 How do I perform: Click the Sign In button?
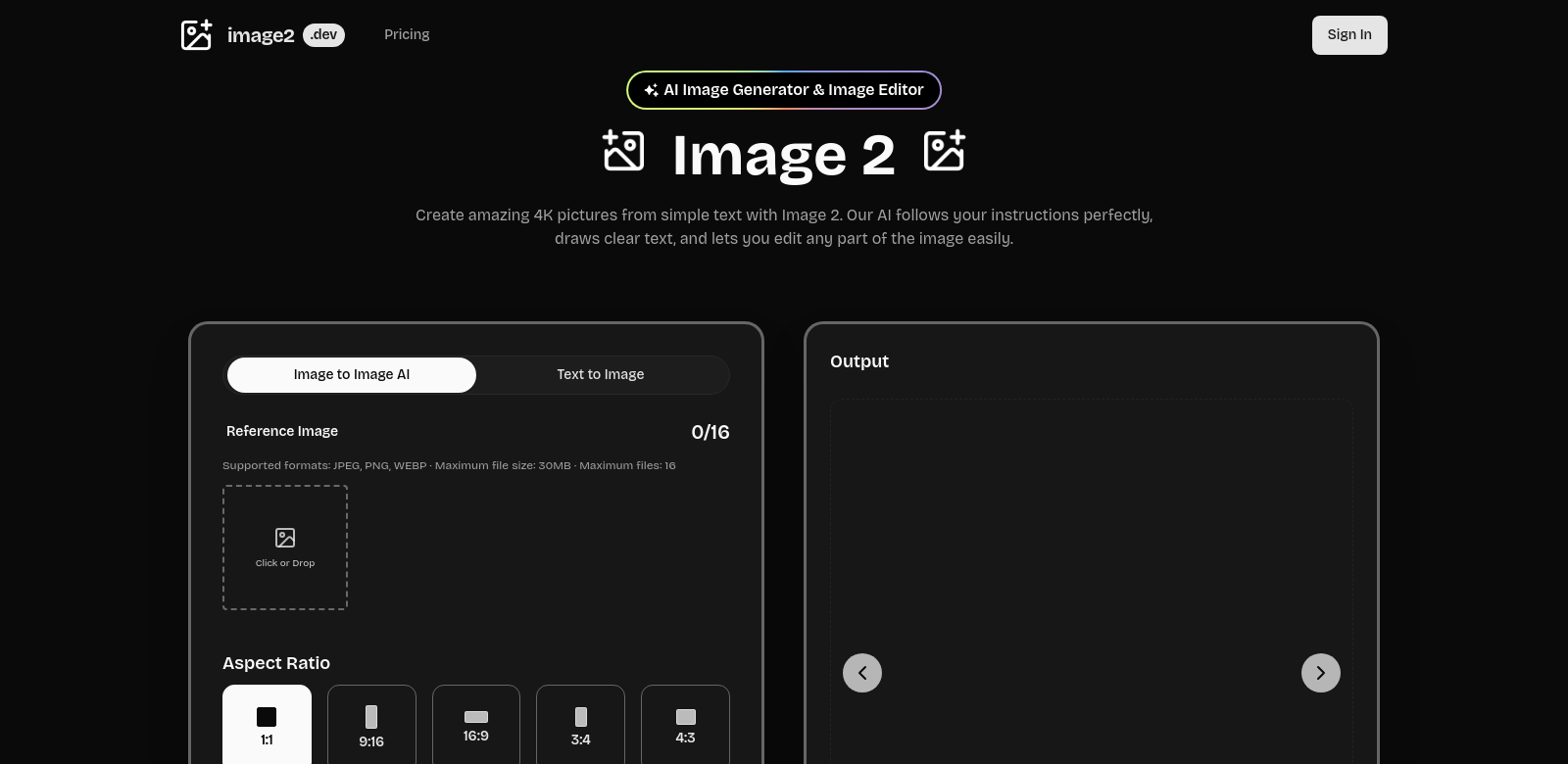tap(1349, 35)
